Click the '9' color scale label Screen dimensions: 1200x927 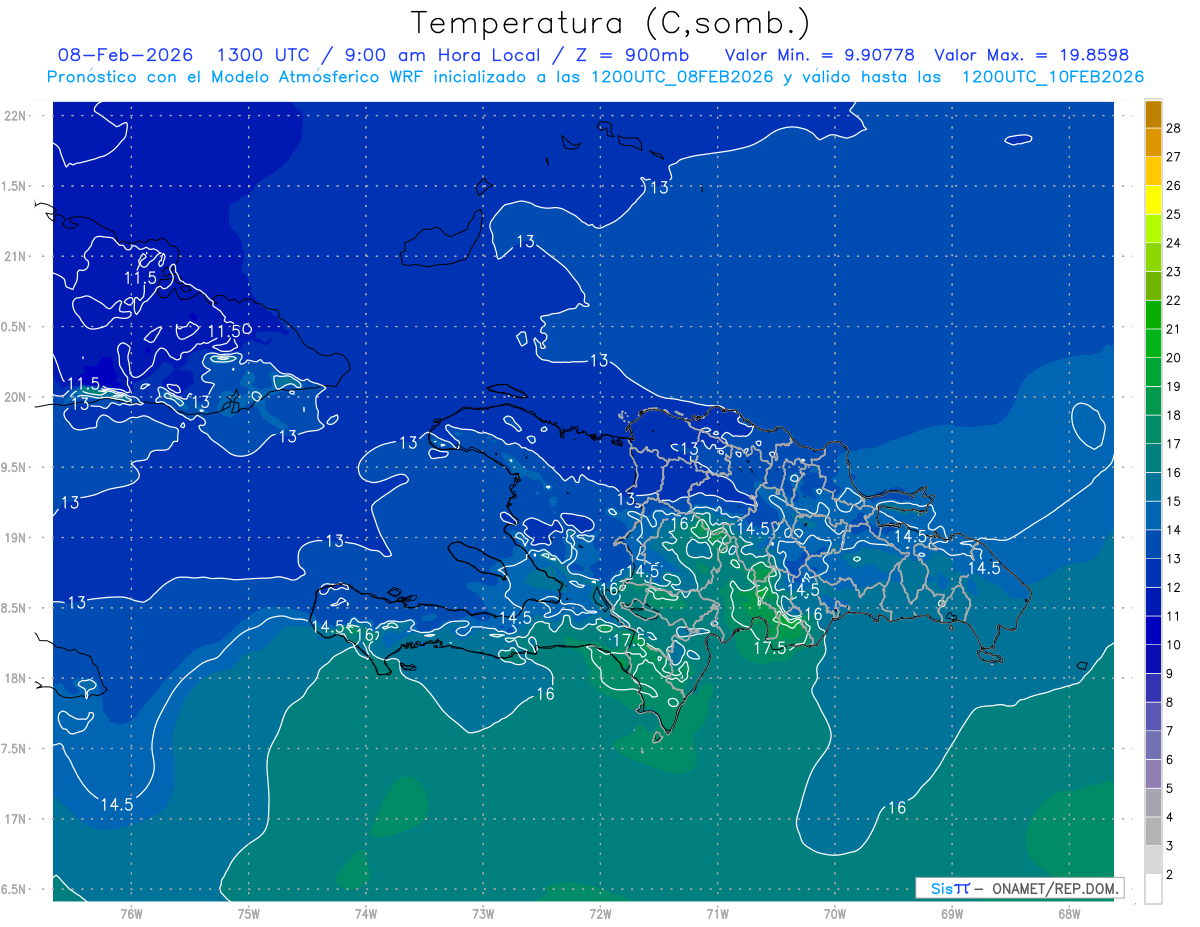click(1170, 674)
